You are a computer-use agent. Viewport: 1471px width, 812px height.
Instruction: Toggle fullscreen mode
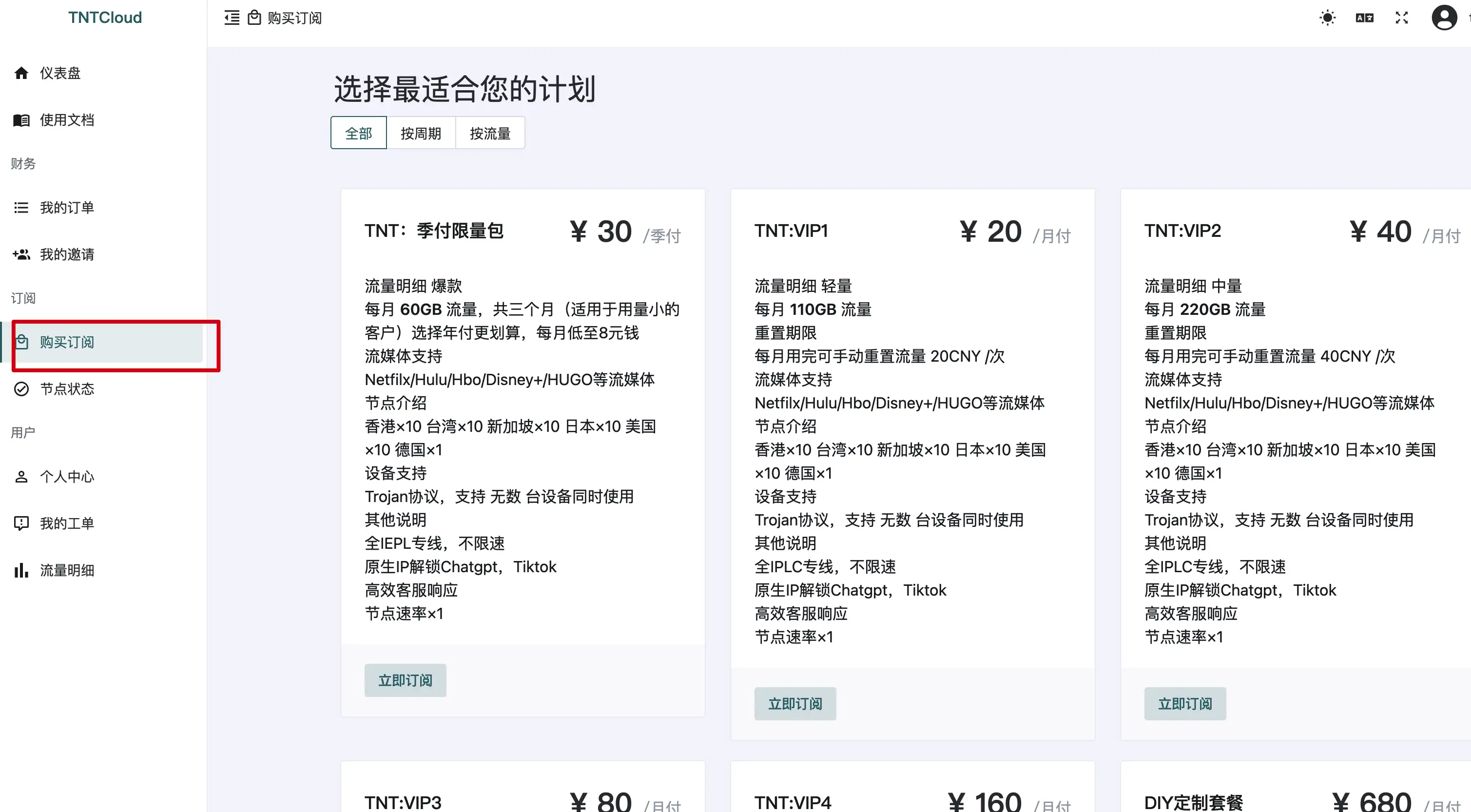coord(1401,18)
